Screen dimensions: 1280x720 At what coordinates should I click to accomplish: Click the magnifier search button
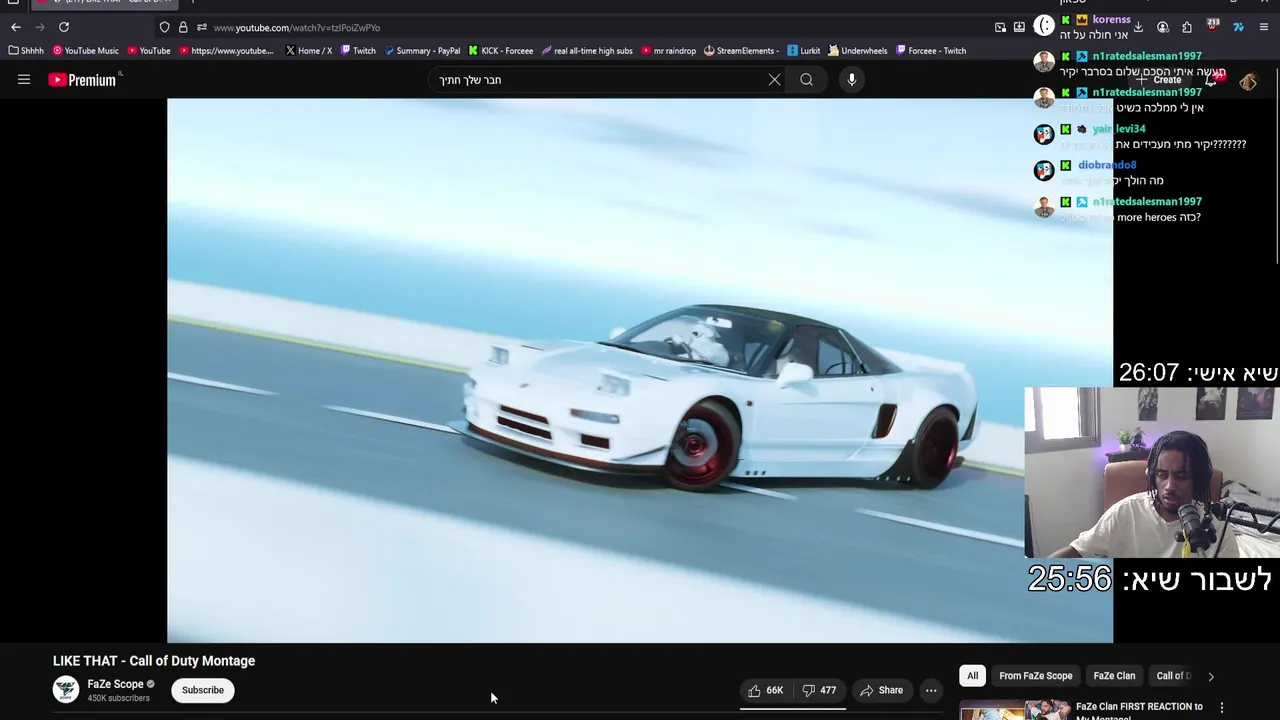[806, 80]
